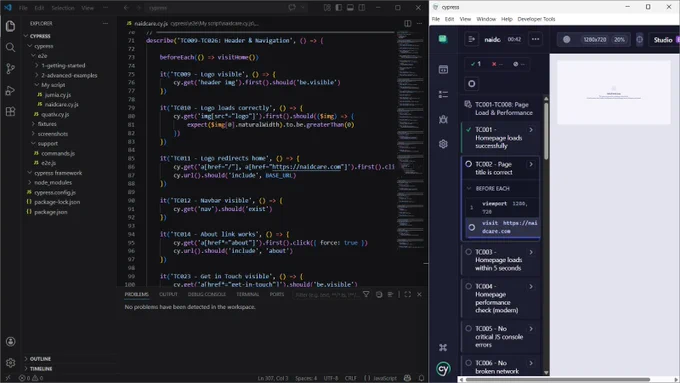Open the Window menu in Cypress
This screenshot has width=680, height=383.
tap(486, 19)
